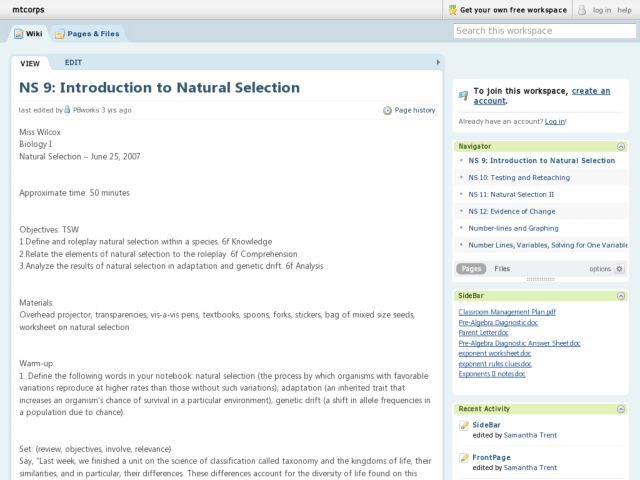Open FrontPage in Recent Activity
Viewport: 640px width, 480px height.
coord(491,458)
